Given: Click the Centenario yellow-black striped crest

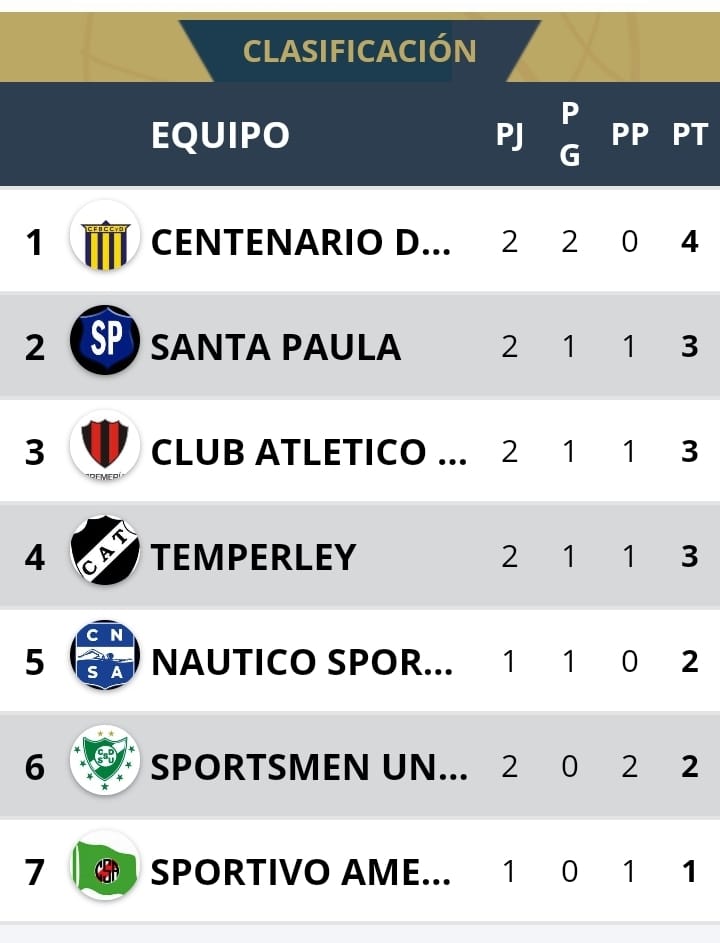Looking at the screenshot, I should [x=105, y=241].
